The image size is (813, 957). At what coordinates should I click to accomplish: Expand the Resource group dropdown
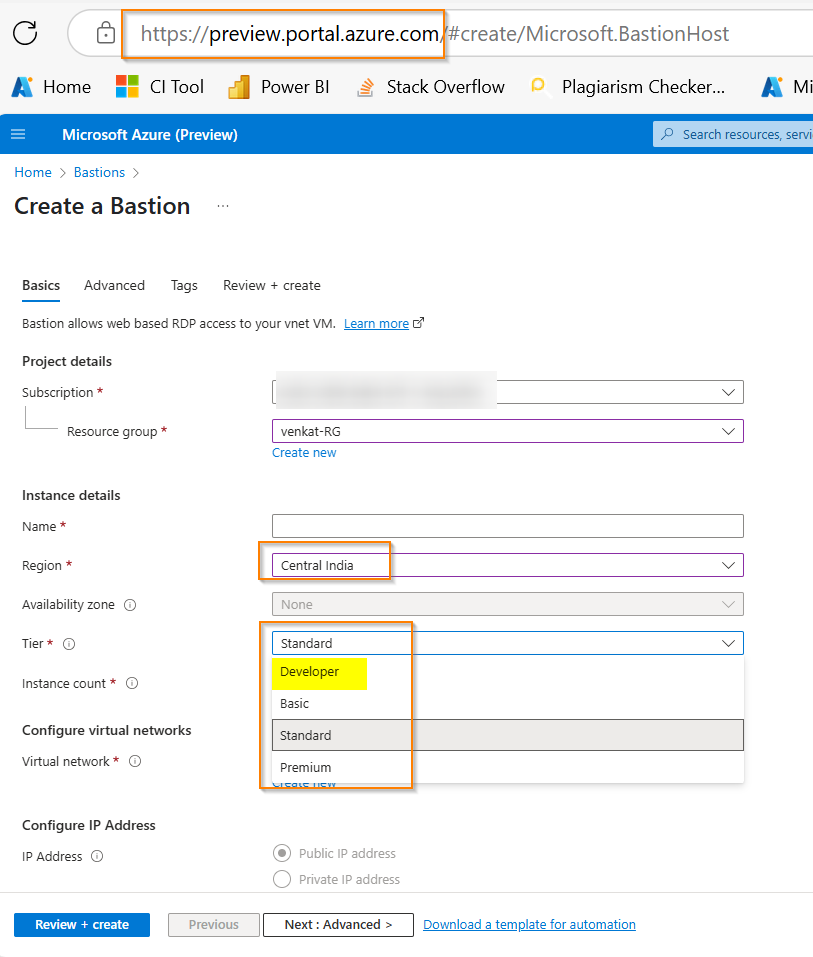[x=508, y=431]
